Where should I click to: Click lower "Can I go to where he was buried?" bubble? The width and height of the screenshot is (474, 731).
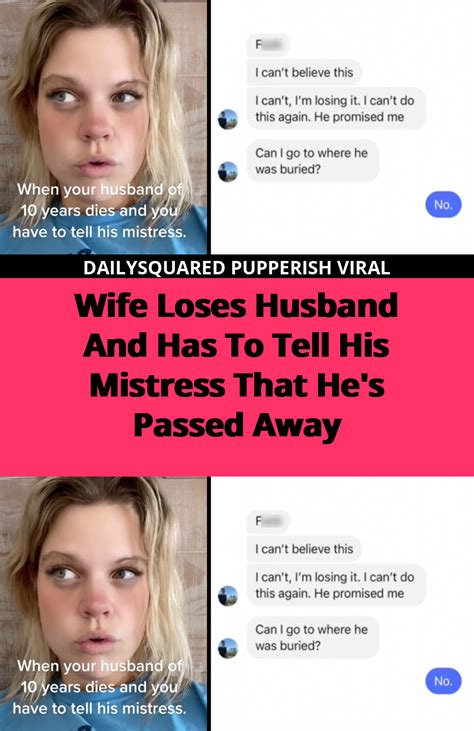pyautogui.click(x=313, y=638)
